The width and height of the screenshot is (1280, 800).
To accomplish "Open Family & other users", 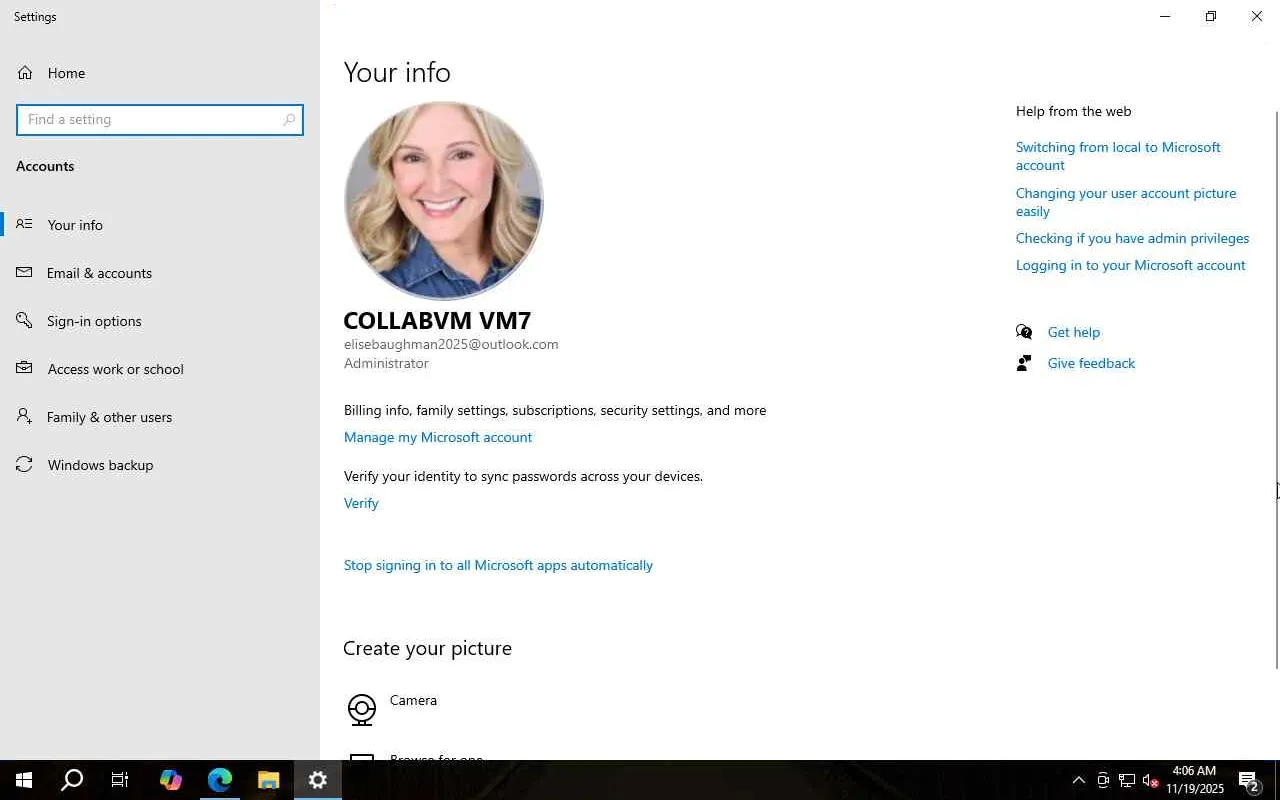I will [x=160, y=417].
